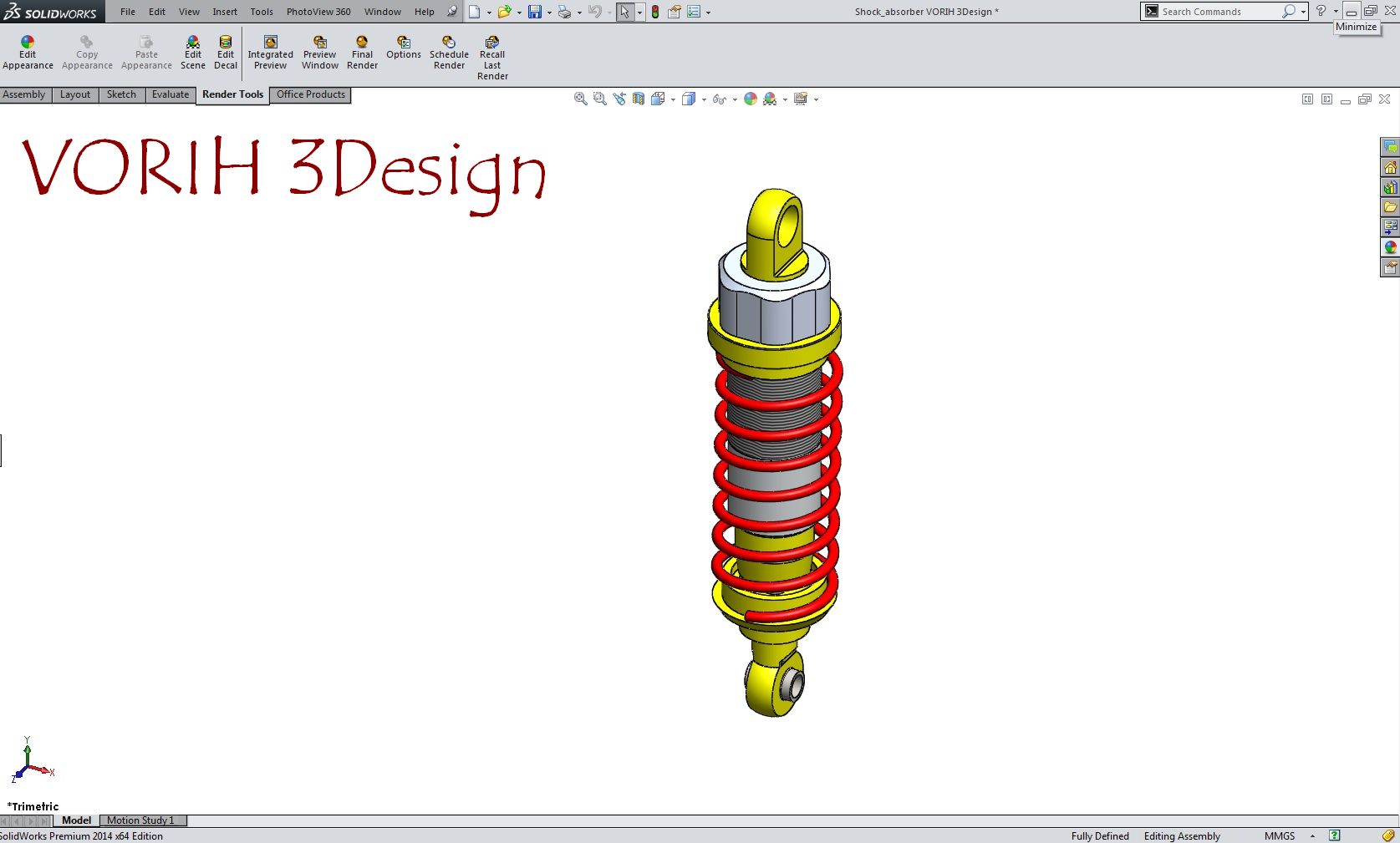The width and height of the screenshot is (1400, 843).
Task: Open PhotoView 360 Options
Action: [404, 48]
